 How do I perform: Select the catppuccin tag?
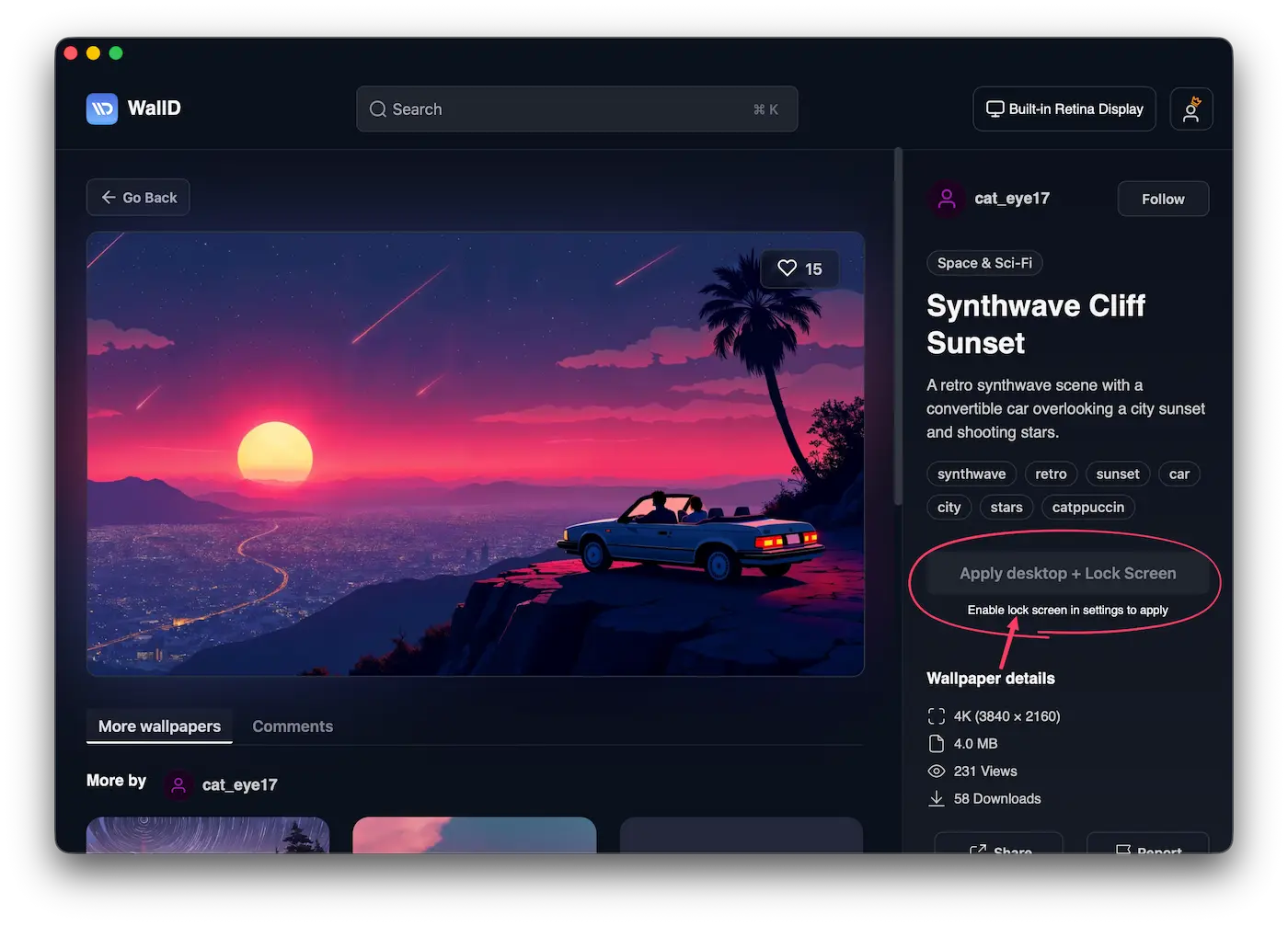[1087, 508]
